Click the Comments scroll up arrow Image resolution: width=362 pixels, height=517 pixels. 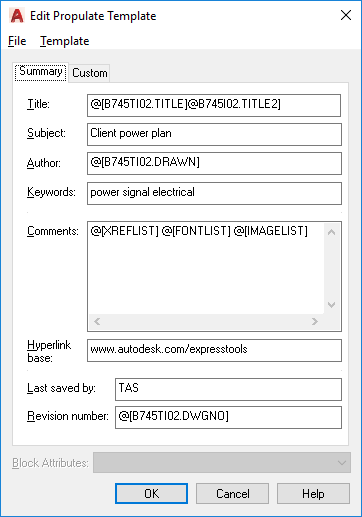[x=331, y=232]
